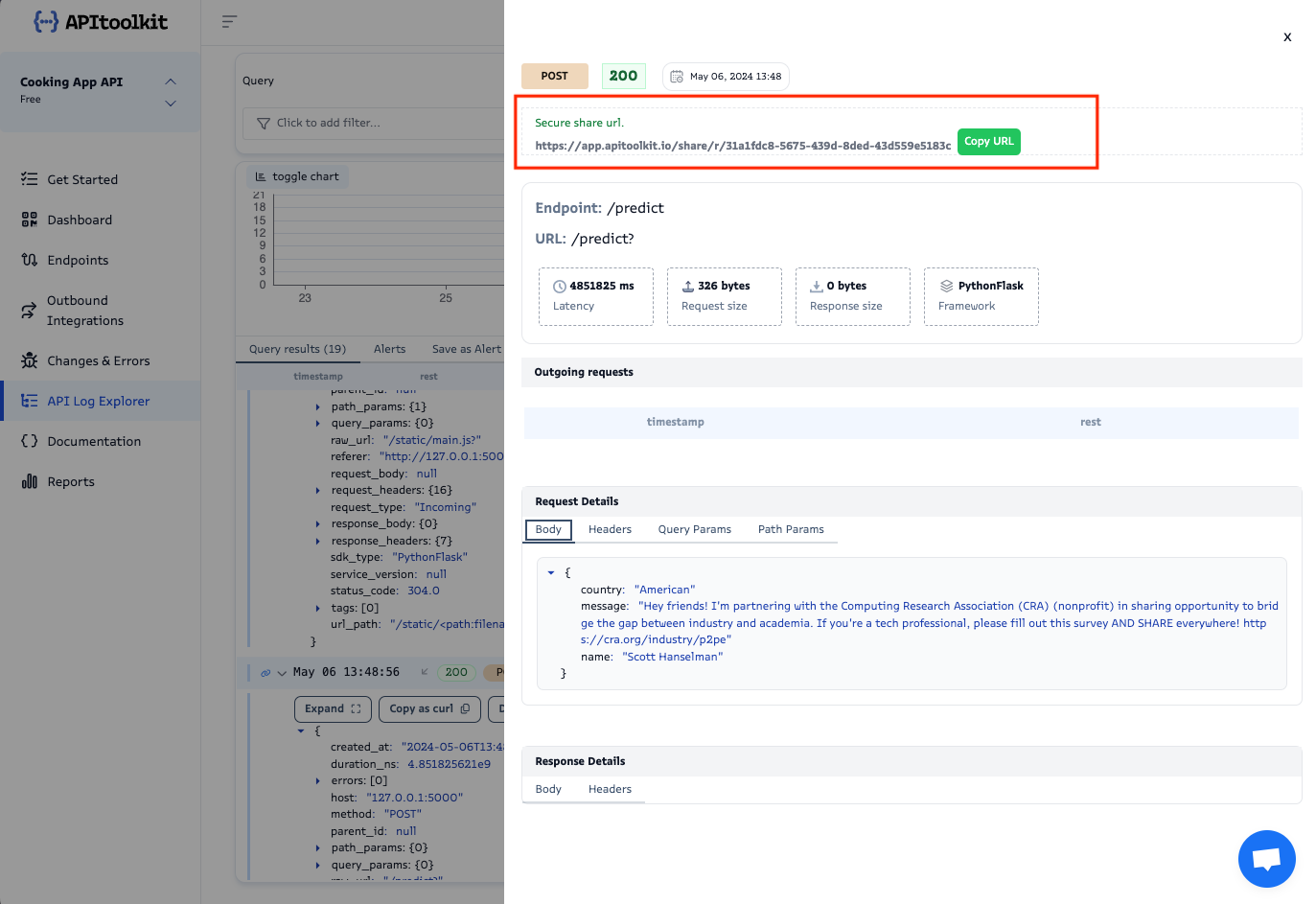Collapse the request body JSON object
This screenshot has width=1316, height=904.
tap(551, 572)
